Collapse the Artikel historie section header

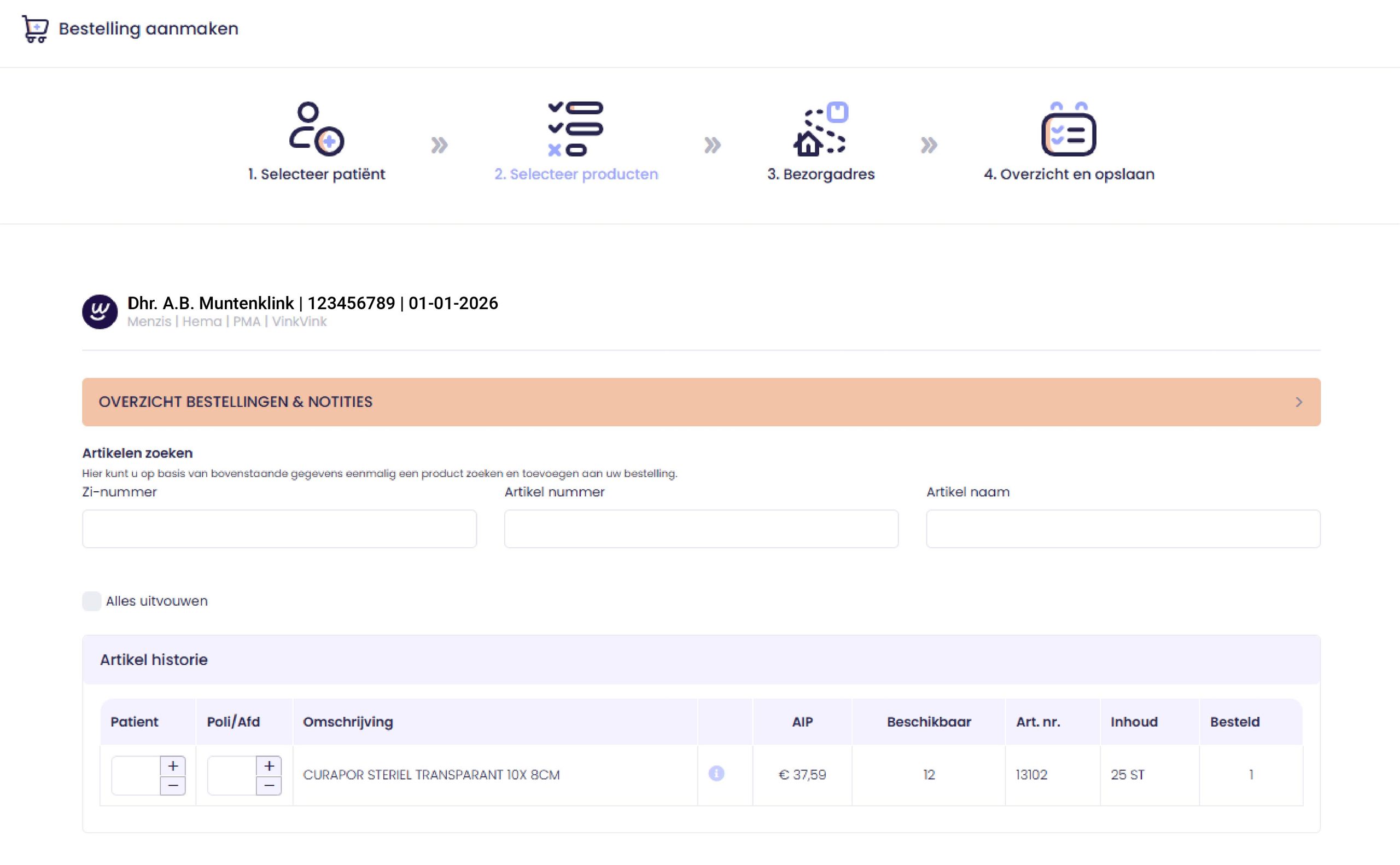pyautogui.click(x=701, y=660)
